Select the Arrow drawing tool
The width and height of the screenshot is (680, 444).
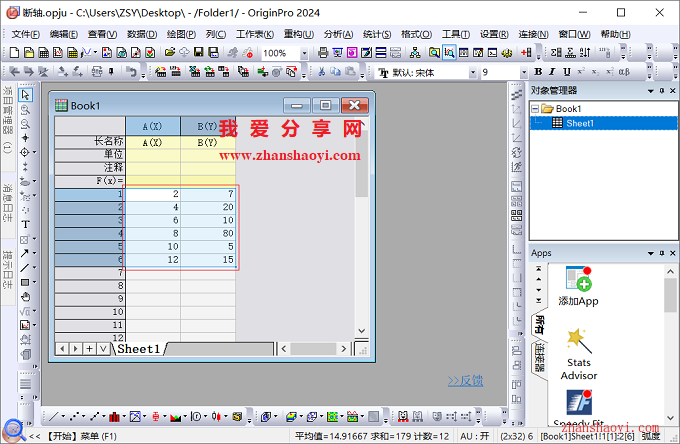coord(25,253)
